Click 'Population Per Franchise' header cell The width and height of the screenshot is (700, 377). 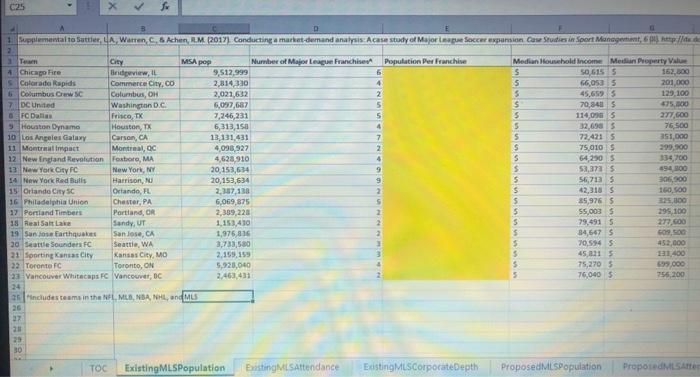click(x=447, y=61)
